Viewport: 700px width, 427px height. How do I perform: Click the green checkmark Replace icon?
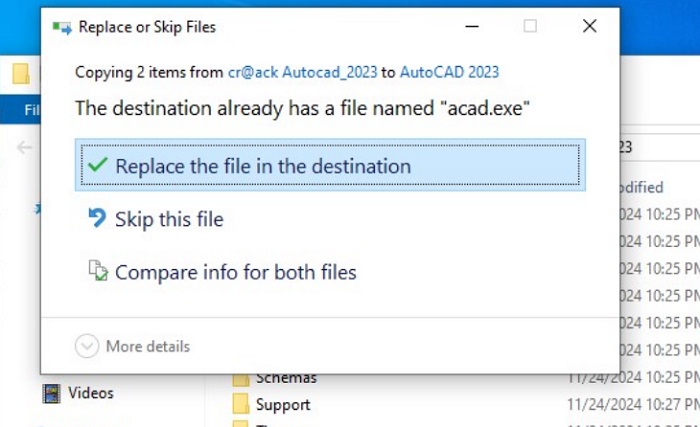pyautogui.click(x=97, y=165)
